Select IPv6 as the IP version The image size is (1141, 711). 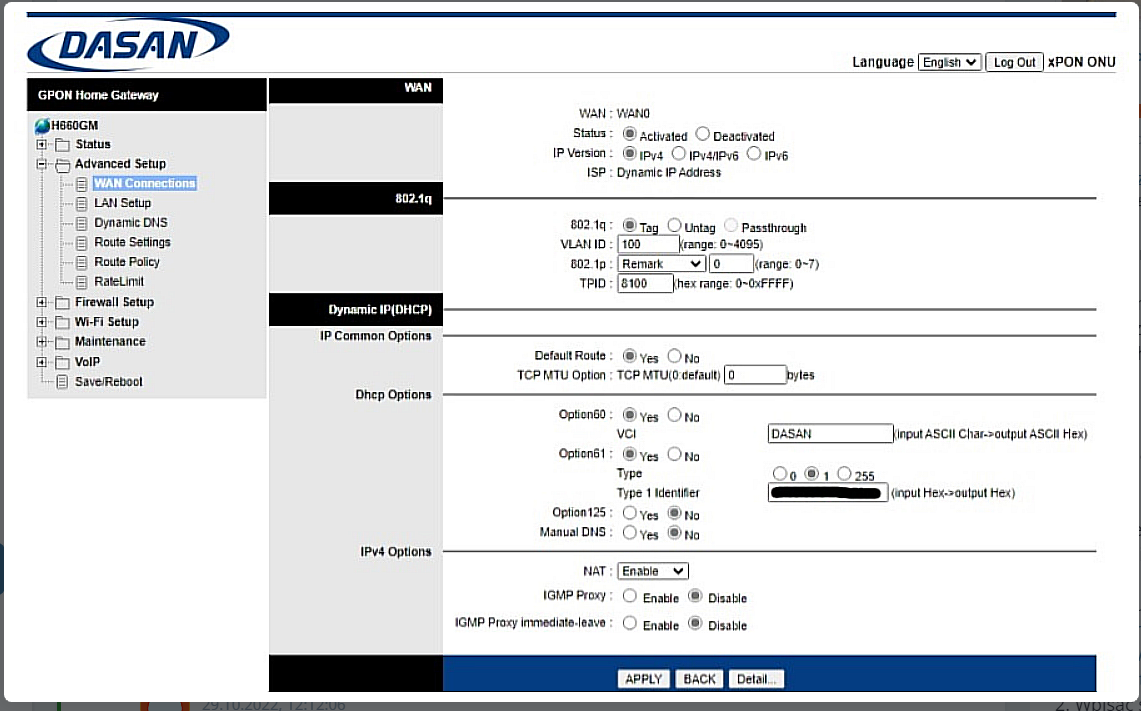pyautogui.click(x=754, y=154)
